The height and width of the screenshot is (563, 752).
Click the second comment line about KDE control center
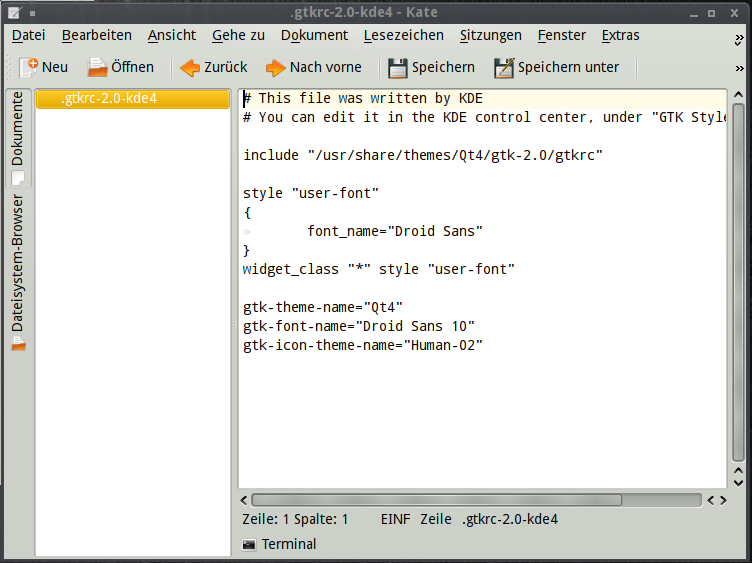coord(484,117)
